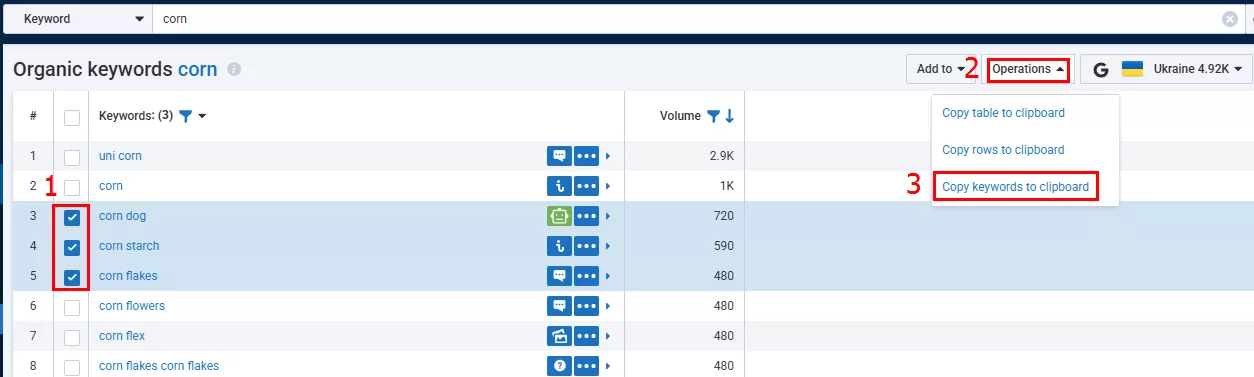
Task: Clear the search field with X icon
Action: [1230, 19]
